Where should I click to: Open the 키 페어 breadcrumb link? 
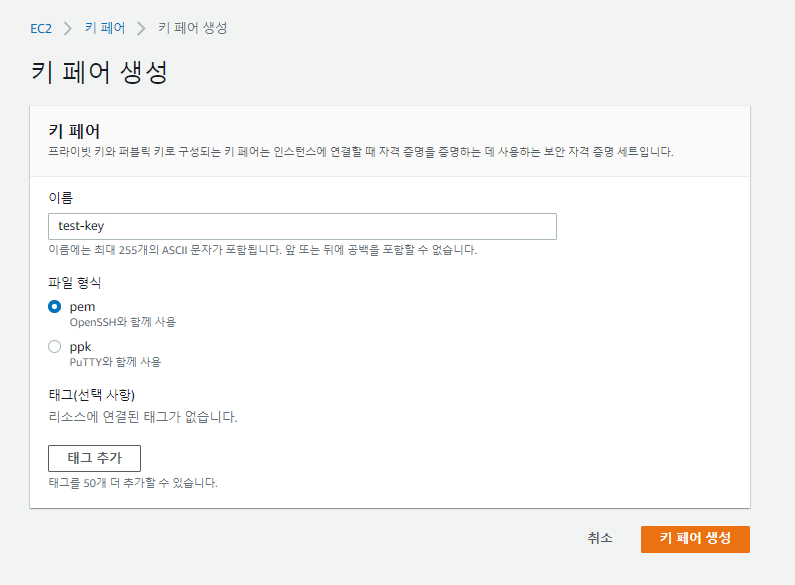[x=106, y=28]
